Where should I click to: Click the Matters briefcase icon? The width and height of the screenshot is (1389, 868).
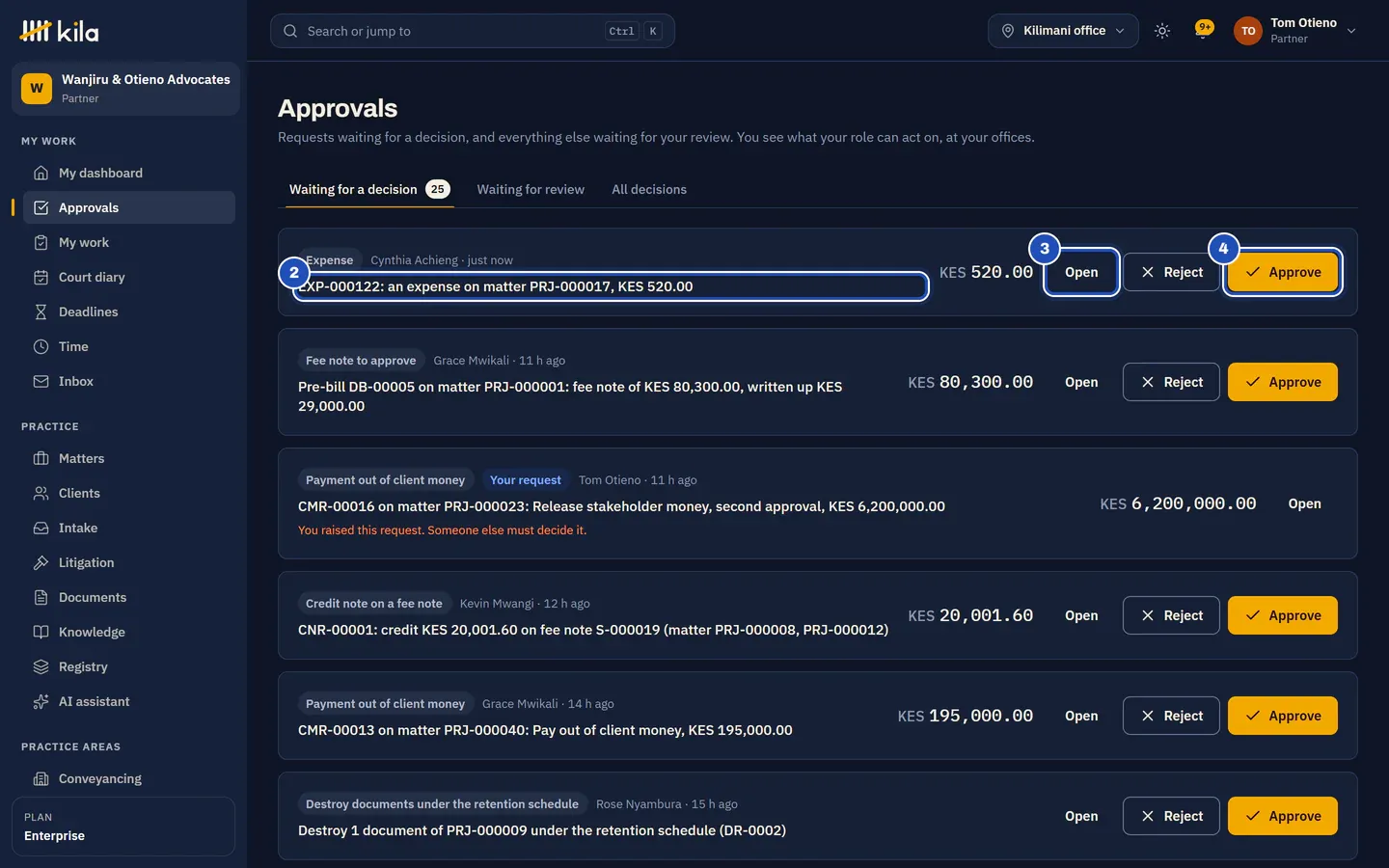[x=41, y=458]
